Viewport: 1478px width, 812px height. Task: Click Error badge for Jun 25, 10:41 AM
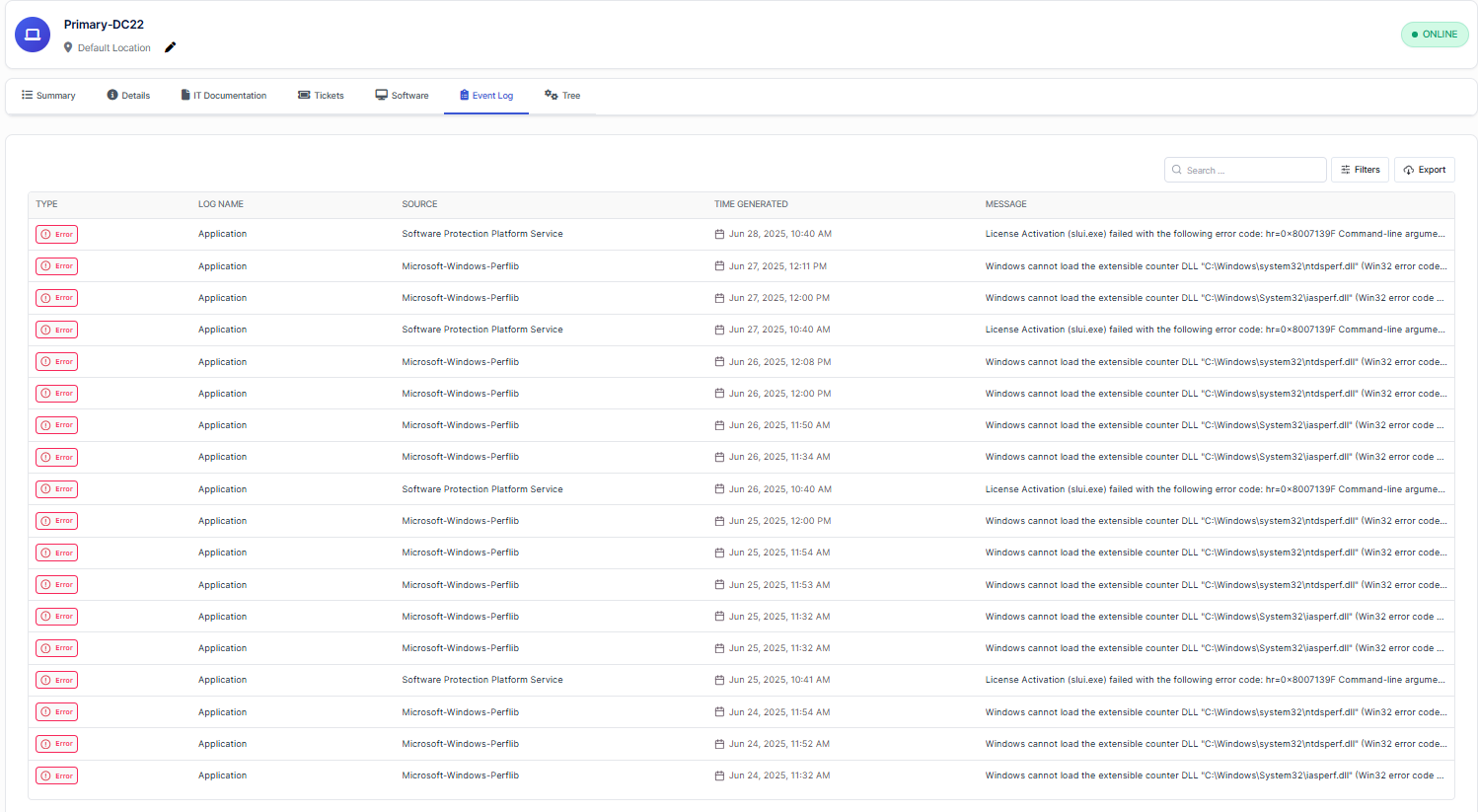pos(56,680)
